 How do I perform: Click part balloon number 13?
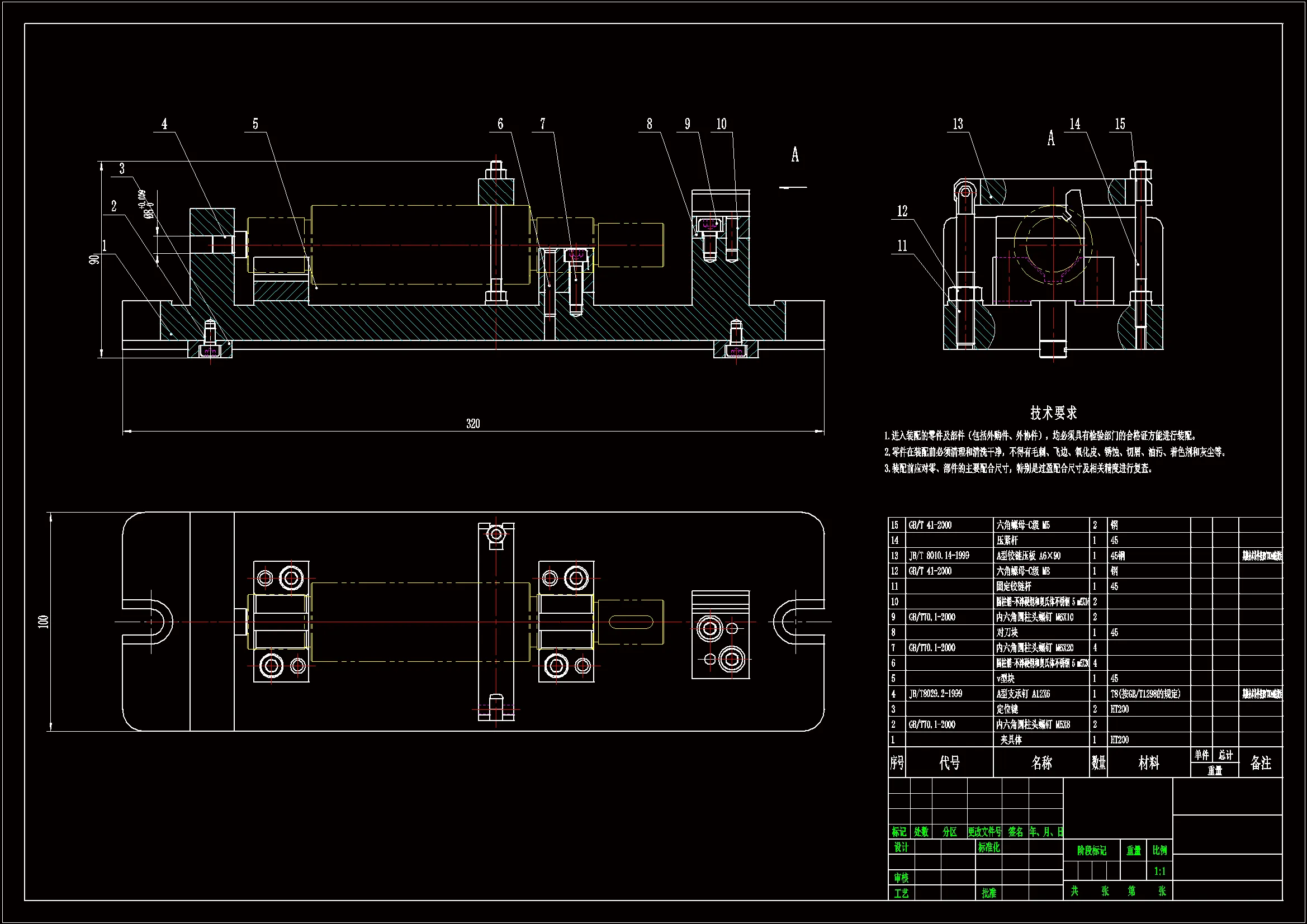[x=958, y=124]
